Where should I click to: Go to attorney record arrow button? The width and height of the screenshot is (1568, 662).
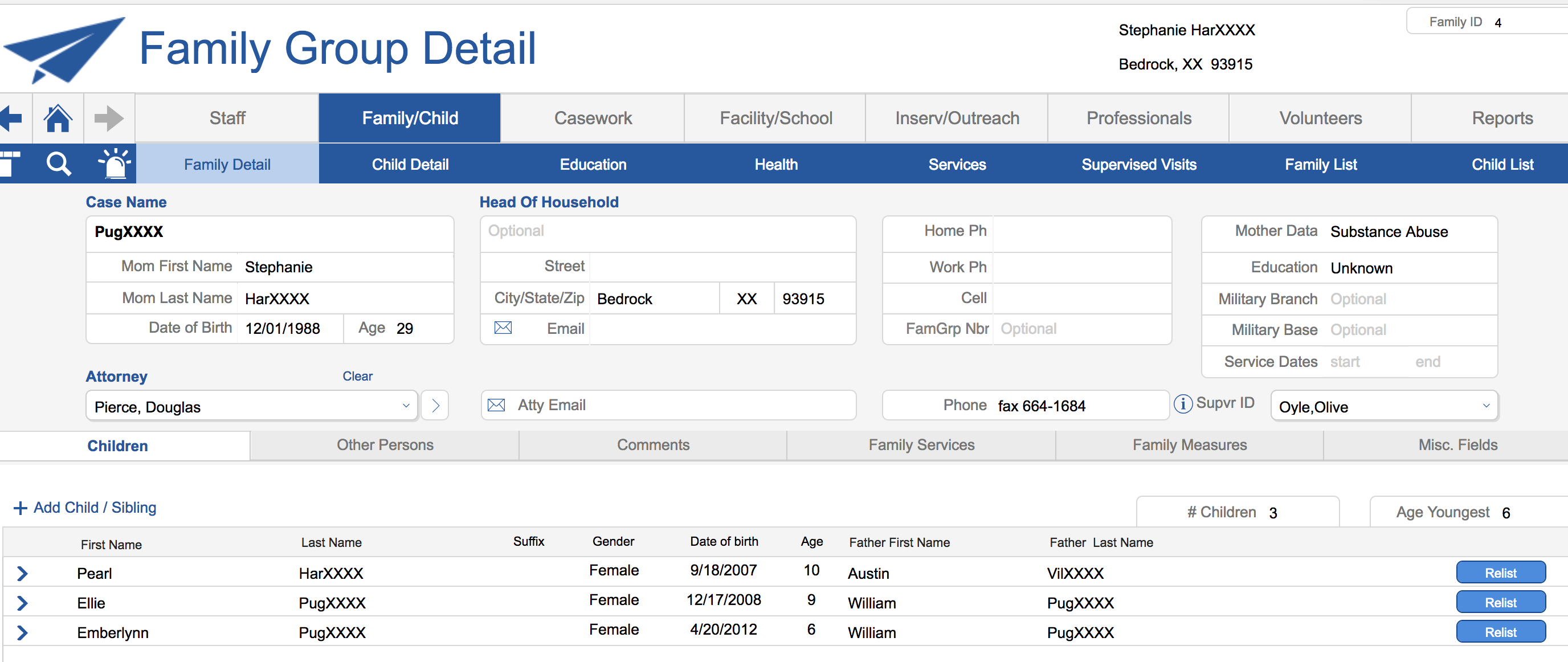pos(435,406)
